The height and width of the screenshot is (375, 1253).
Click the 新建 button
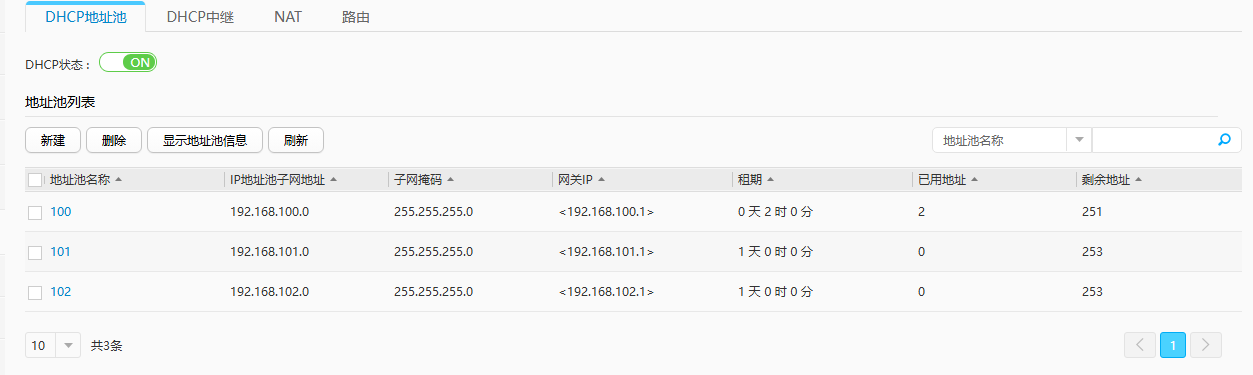[x=53, y=140]
